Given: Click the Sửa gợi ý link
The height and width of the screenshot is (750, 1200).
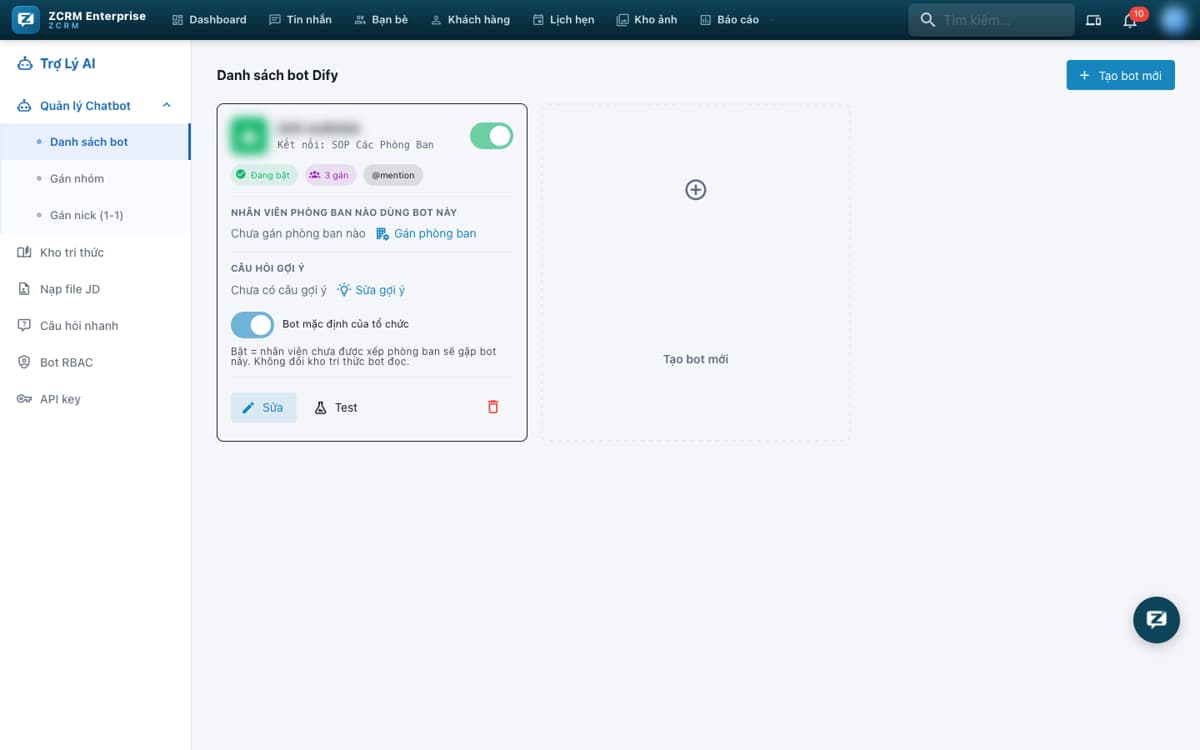Looking at the screenshot, I should (371, 290).
